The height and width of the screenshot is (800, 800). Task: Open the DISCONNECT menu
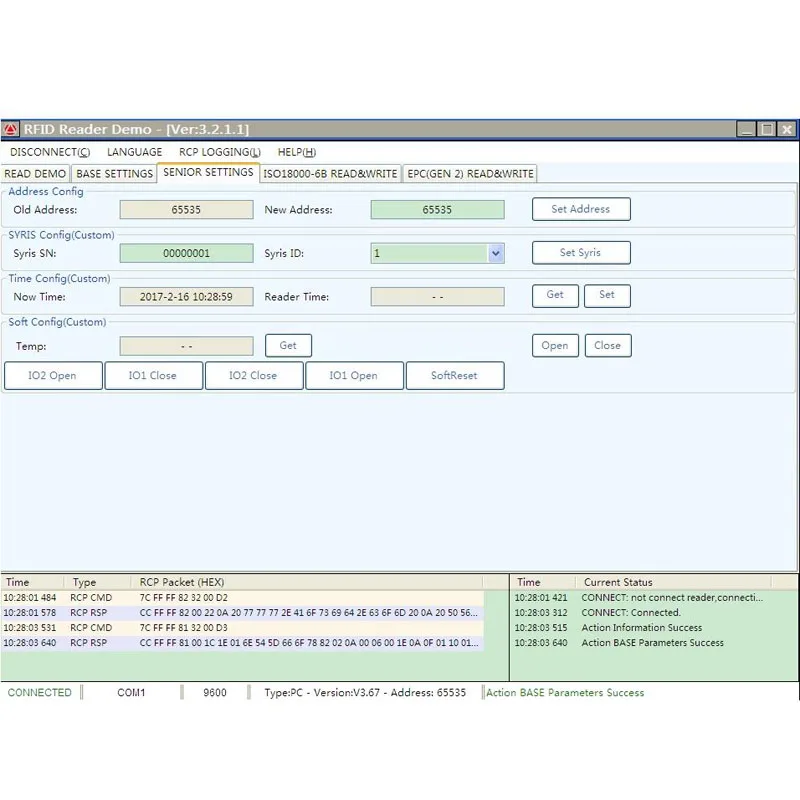(x=49, y=152)
